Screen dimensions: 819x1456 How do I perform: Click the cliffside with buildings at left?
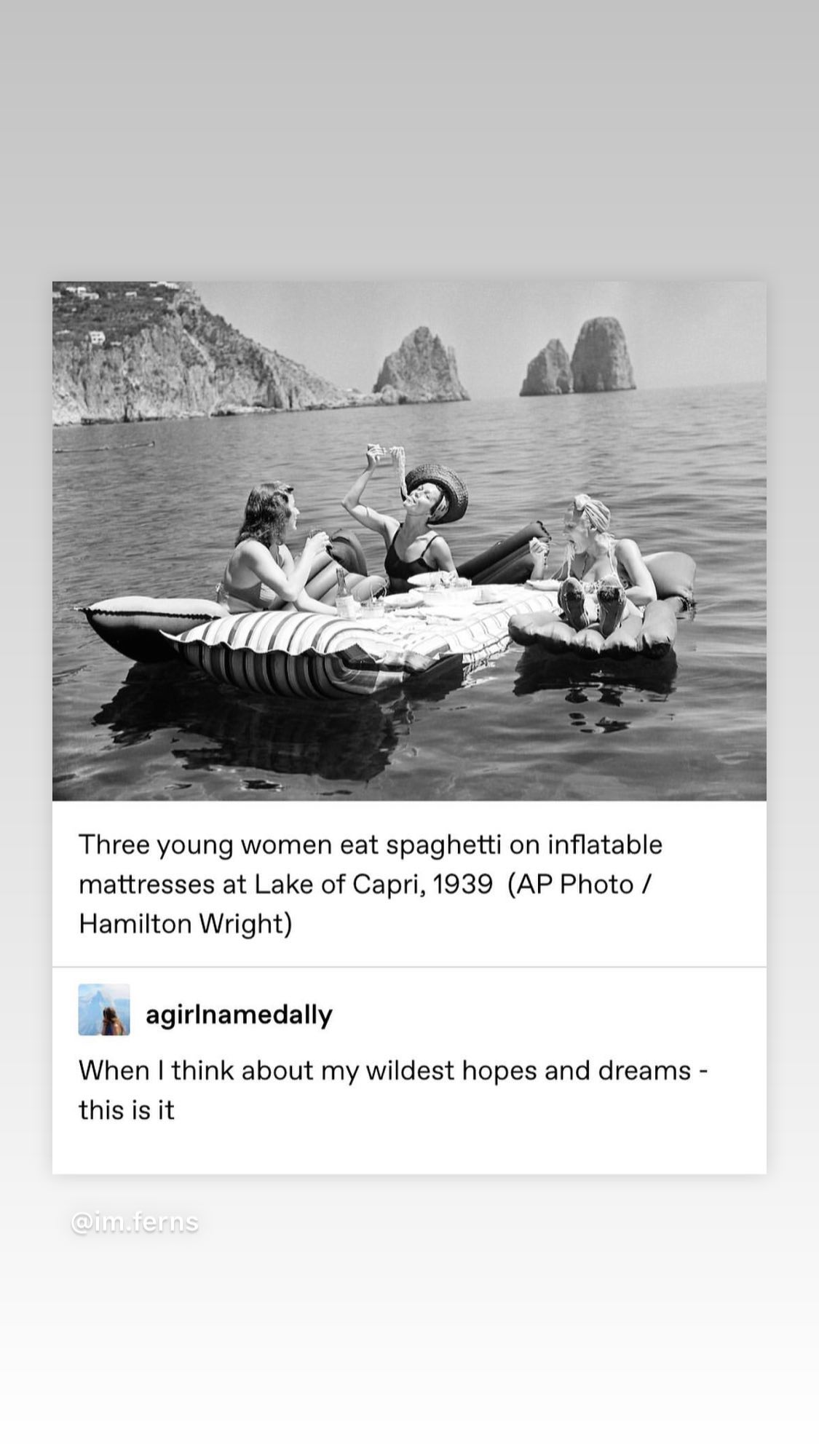coord(182,353)
